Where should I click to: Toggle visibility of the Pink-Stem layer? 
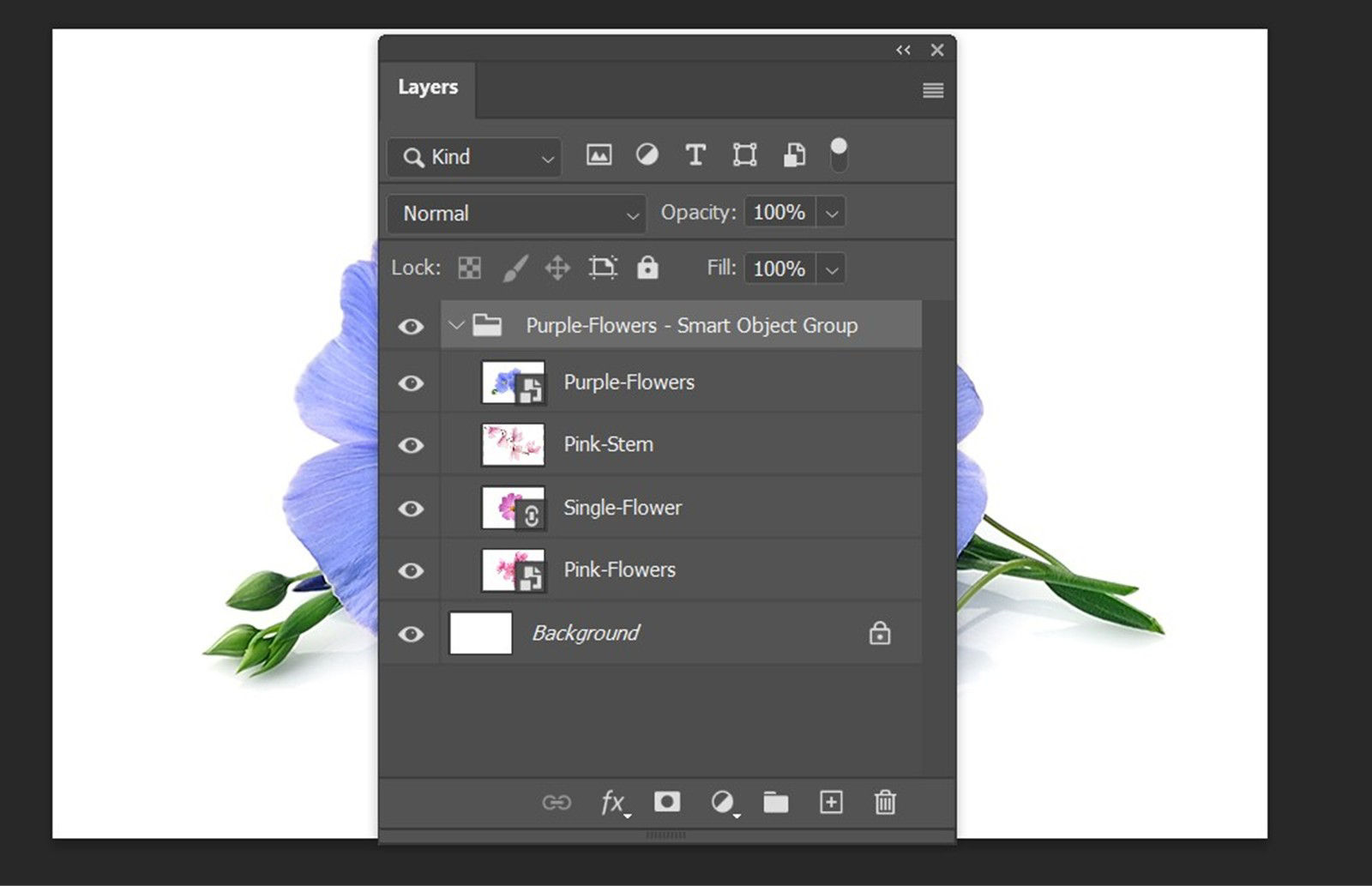[x=412, y=444]
